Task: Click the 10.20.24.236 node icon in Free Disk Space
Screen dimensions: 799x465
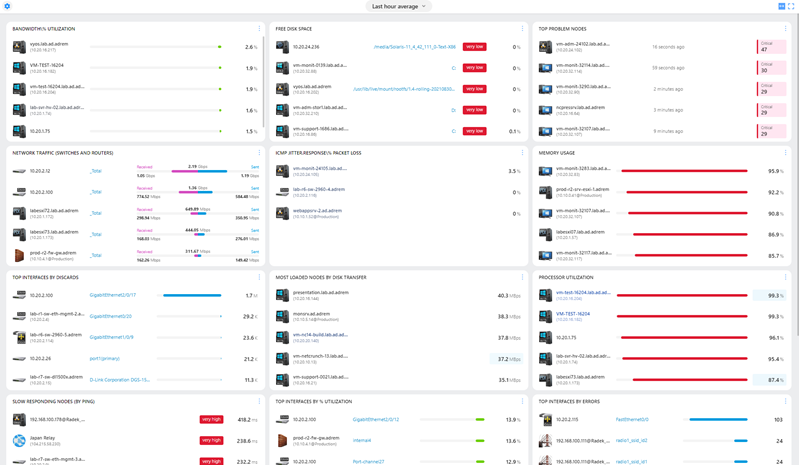Action: 282,47
